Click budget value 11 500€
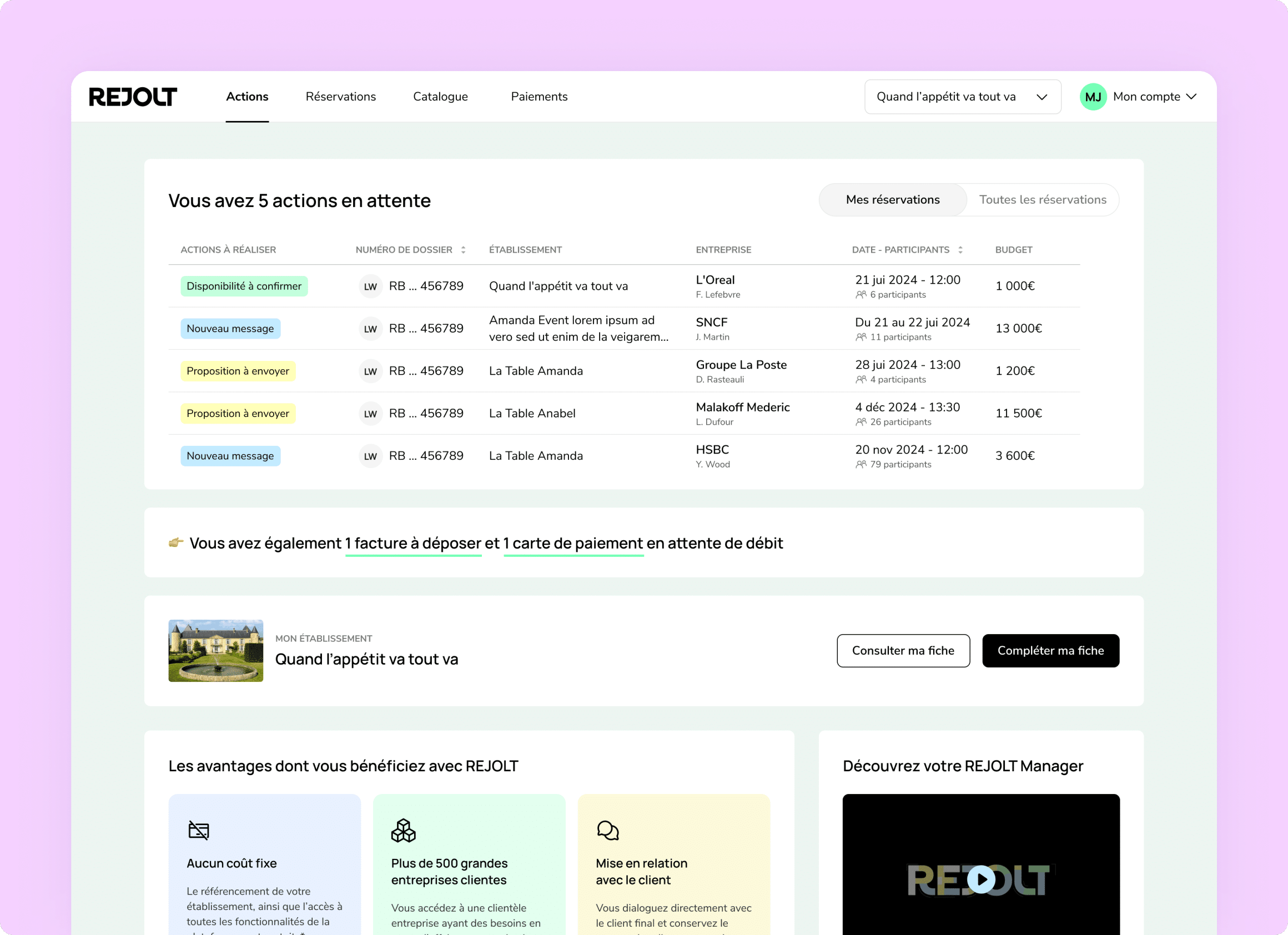This screenshot has height=935, width=1288. (x=1018, y=414)
